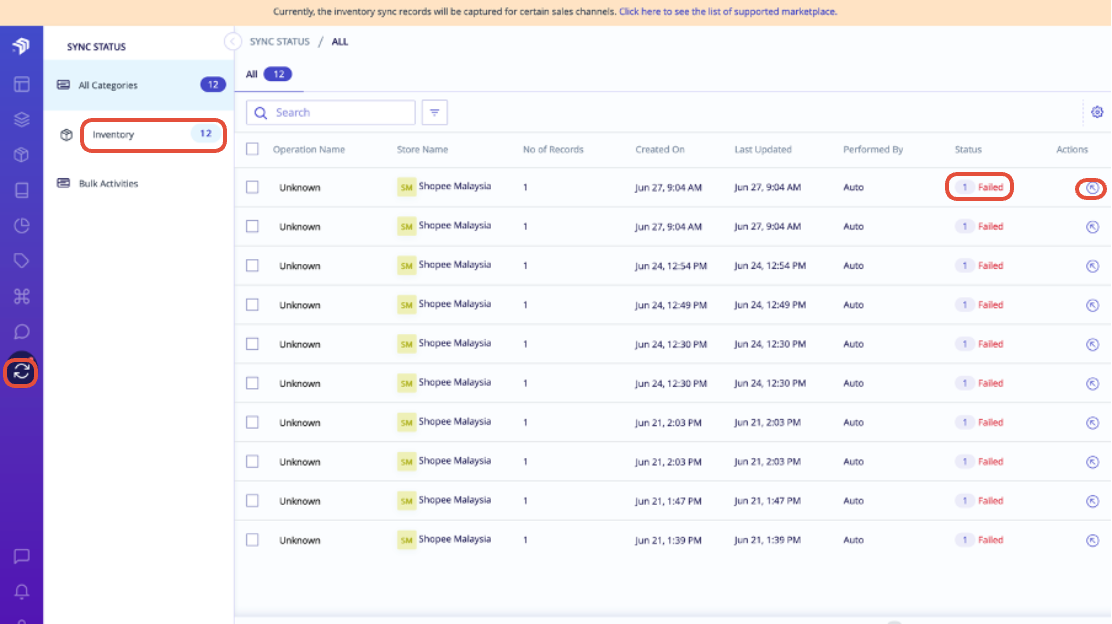Collapse the panel using the left chevron arrow
This screenshot has height=624, width=1112.
(232, 41)
